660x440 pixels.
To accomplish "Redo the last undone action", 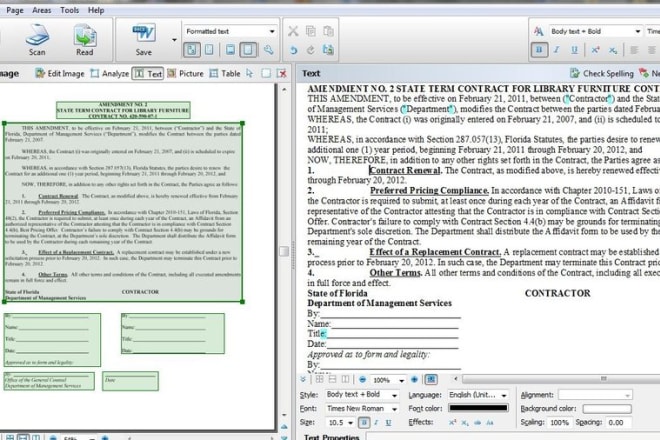I will point(311,50).
